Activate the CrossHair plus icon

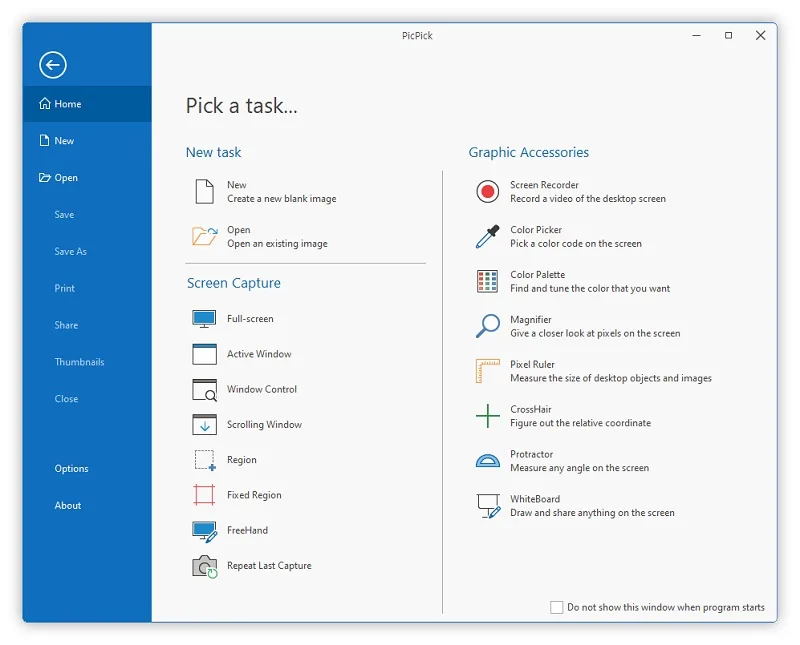[x=487, y=416]
